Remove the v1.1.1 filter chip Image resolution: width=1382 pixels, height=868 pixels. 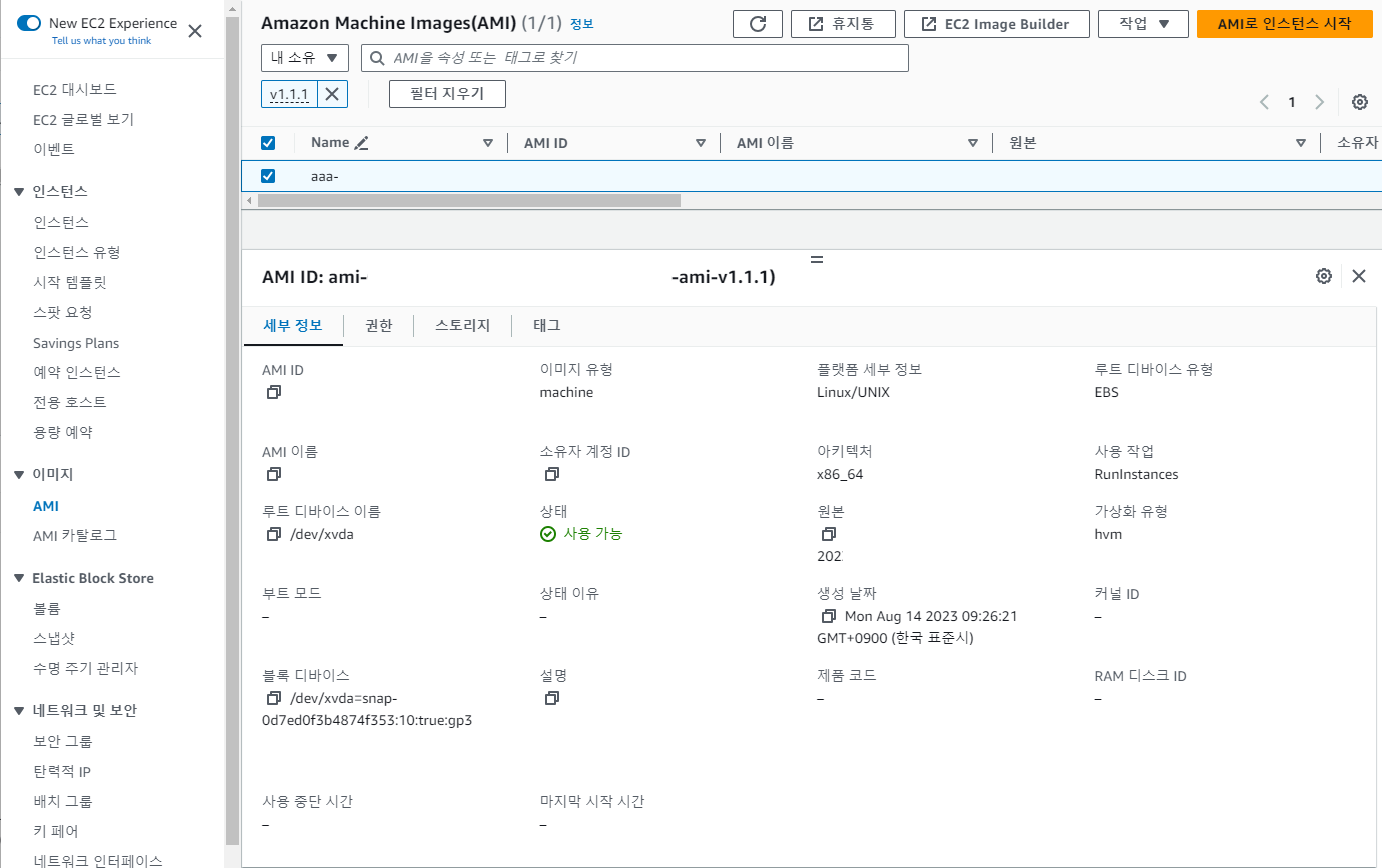coord(333,94)
